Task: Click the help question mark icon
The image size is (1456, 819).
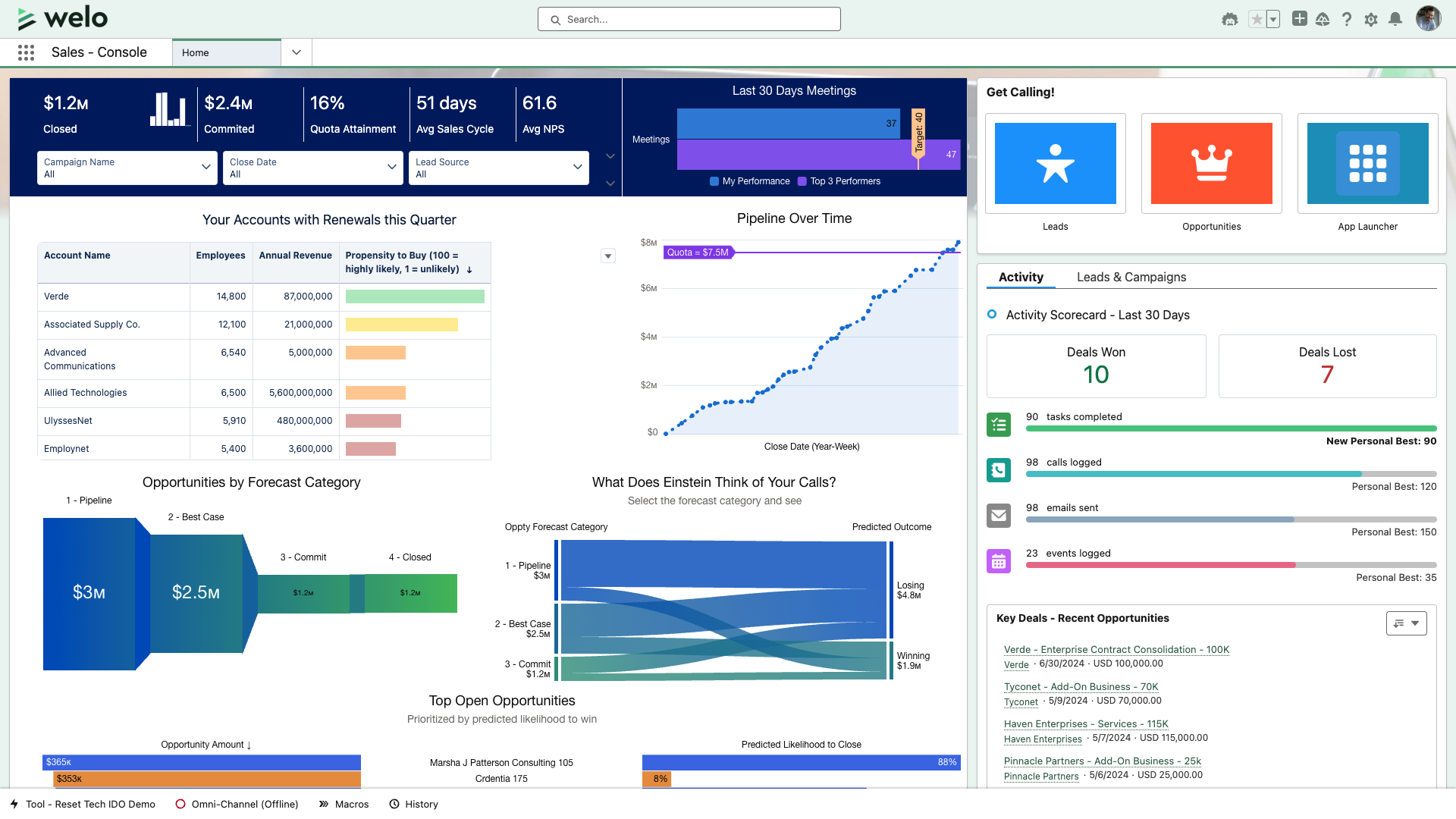Action: pos(1346,20)
